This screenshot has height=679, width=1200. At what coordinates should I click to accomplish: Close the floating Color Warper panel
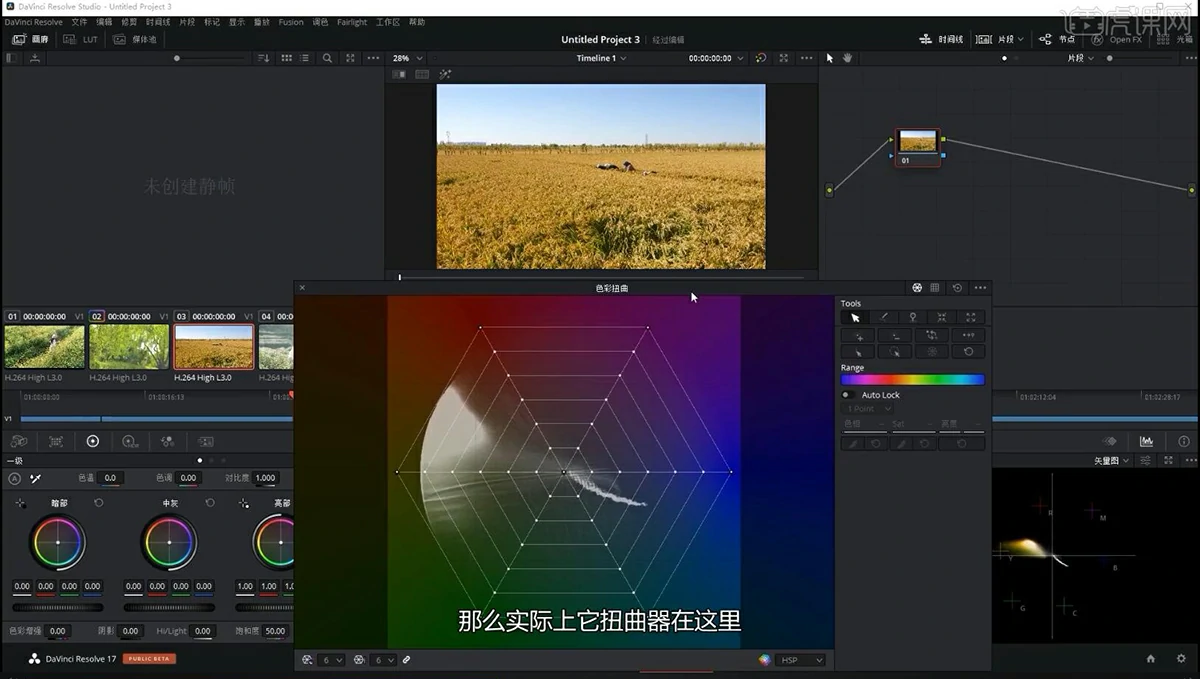(x=302, y=288)
